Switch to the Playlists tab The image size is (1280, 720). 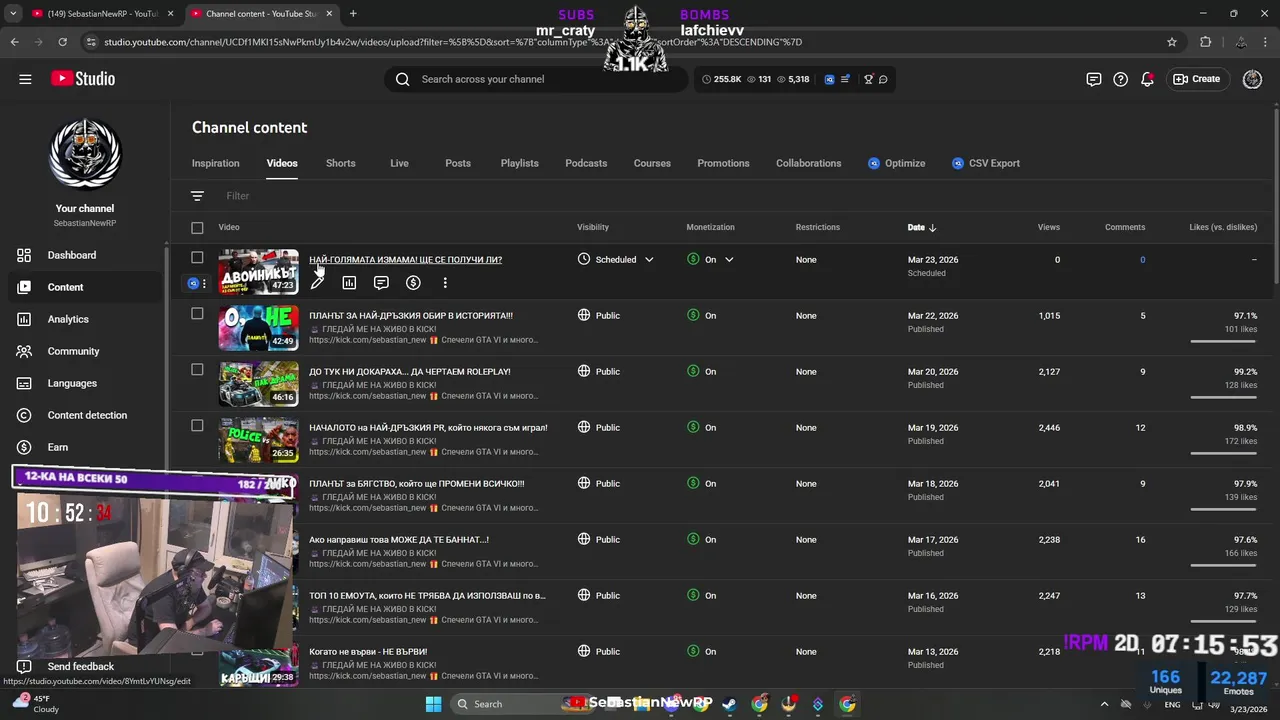pos(519,163)
